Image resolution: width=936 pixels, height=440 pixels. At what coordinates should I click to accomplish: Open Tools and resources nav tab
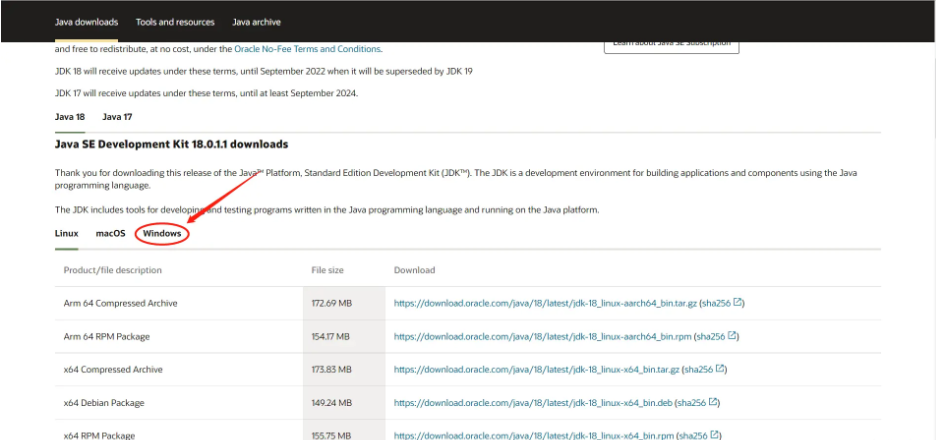point(175,22)
